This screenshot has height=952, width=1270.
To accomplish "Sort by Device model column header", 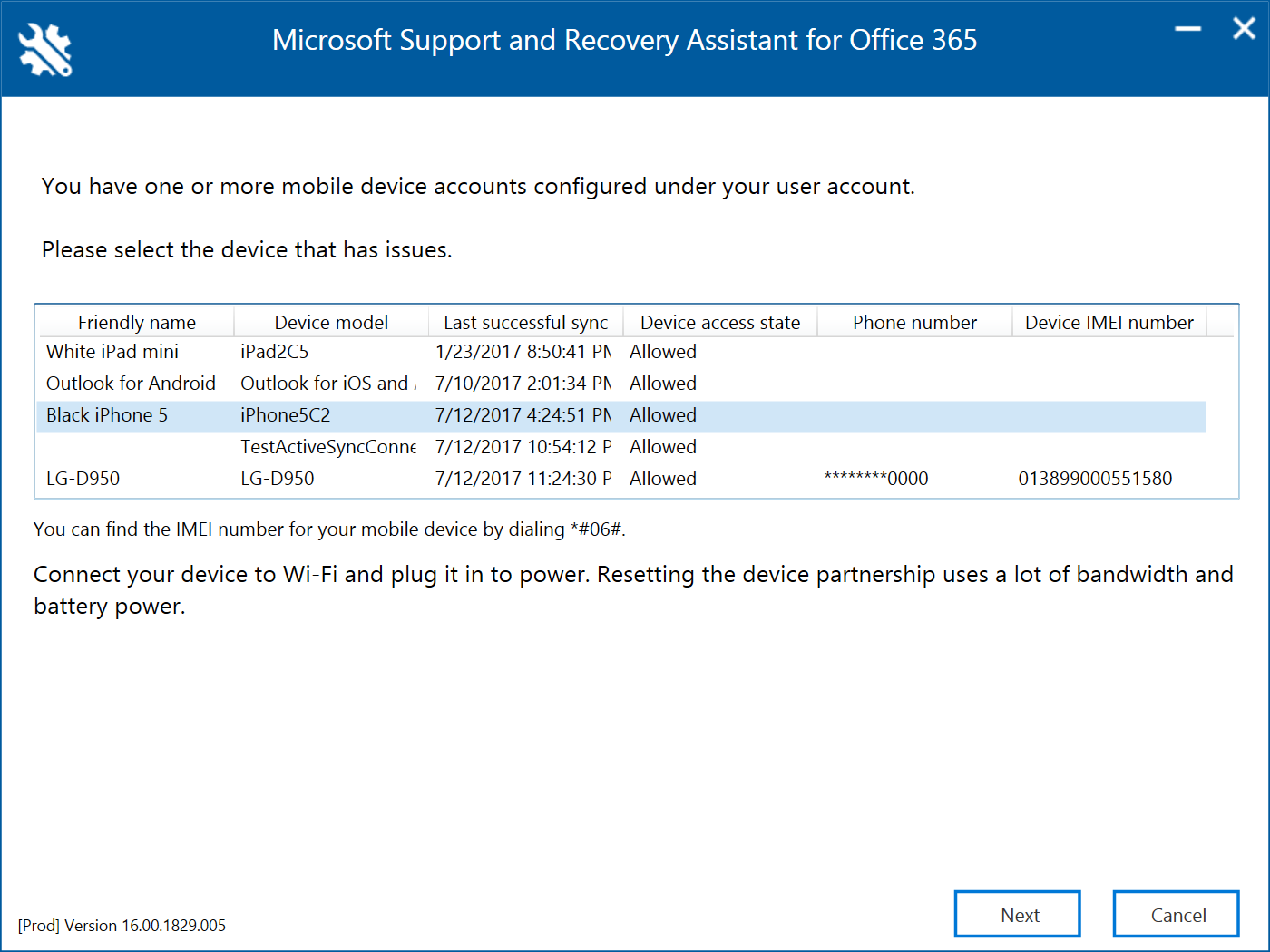I will click(331, 323).
